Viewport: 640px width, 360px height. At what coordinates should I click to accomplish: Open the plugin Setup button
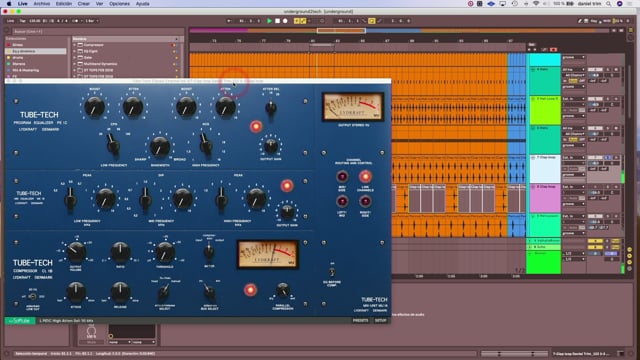[x=380, y=321]
